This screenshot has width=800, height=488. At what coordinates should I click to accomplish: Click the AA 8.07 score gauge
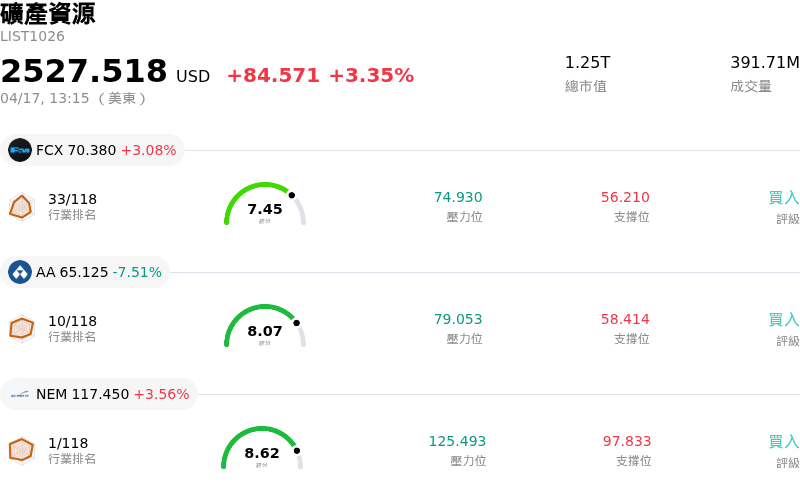tap(264, 327)
